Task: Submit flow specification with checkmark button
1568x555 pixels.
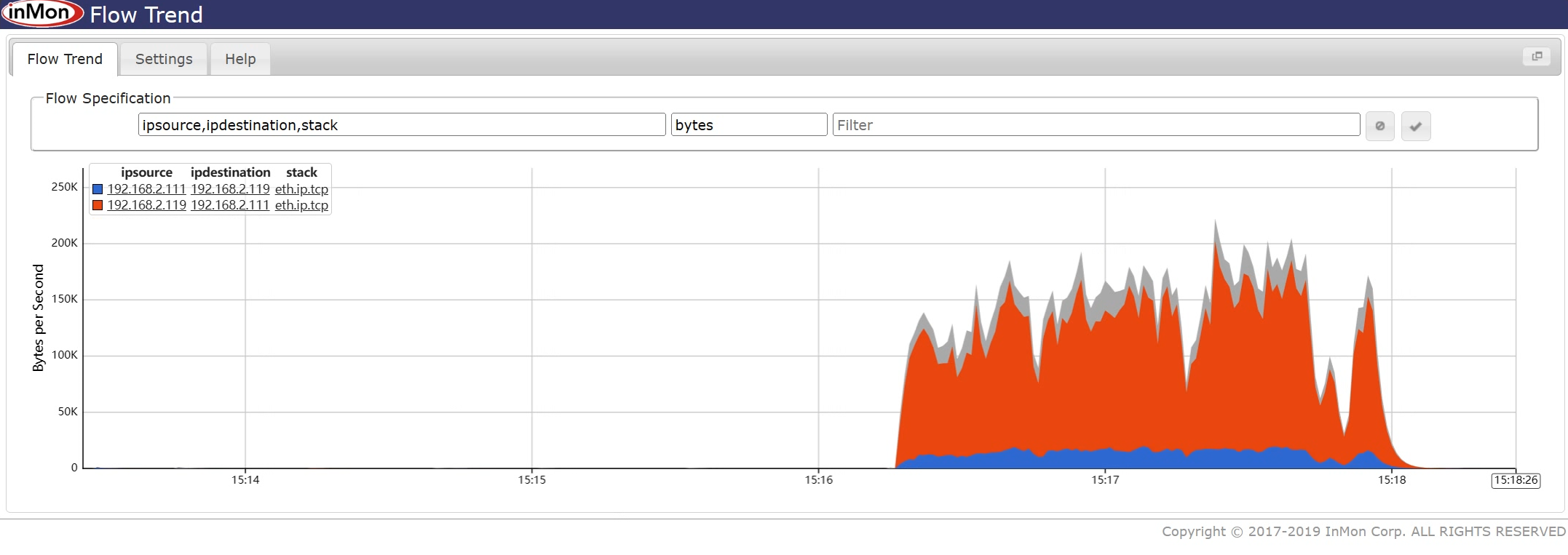Action: pos(1415,126)
